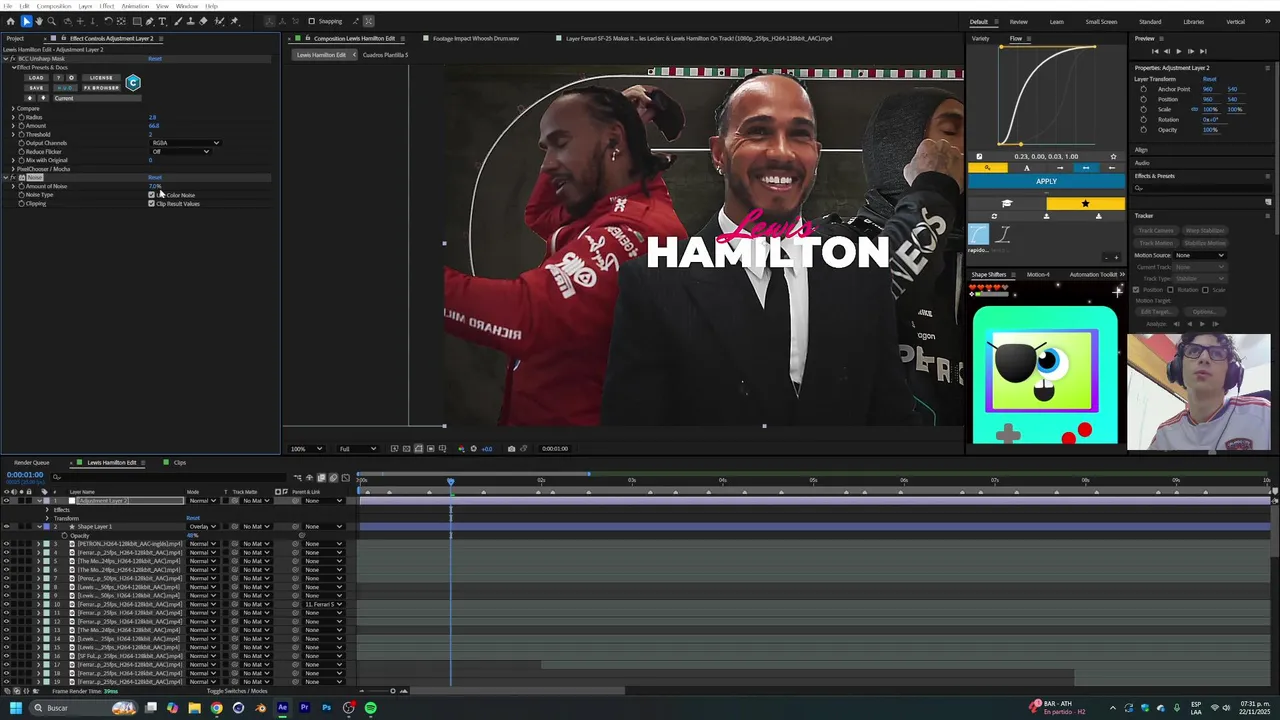Toggle the Snapping checkbox
Image resolution: width=1280 pixels, height=720 pixels.
point(311,21)
